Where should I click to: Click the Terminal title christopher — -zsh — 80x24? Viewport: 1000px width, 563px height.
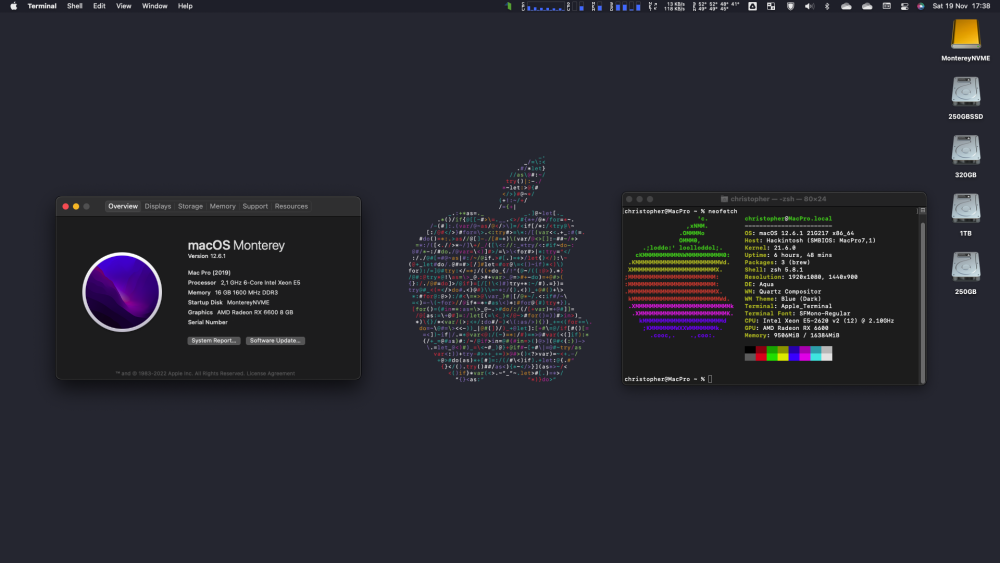[778, 199]
